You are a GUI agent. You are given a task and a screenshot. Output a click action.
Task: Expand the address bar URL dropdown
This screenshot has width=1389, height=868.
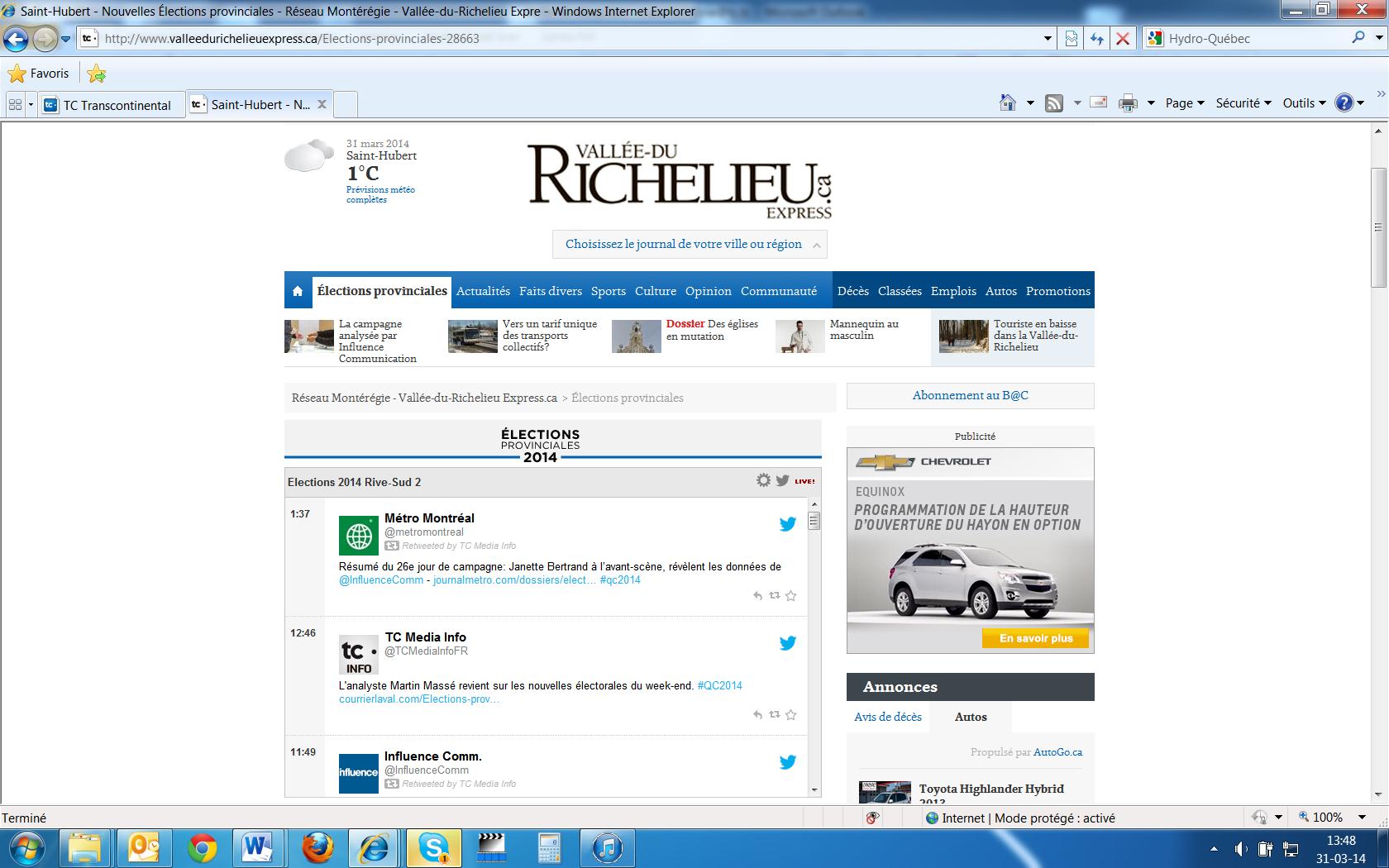pyautogui.click(x=1048, y=39)
